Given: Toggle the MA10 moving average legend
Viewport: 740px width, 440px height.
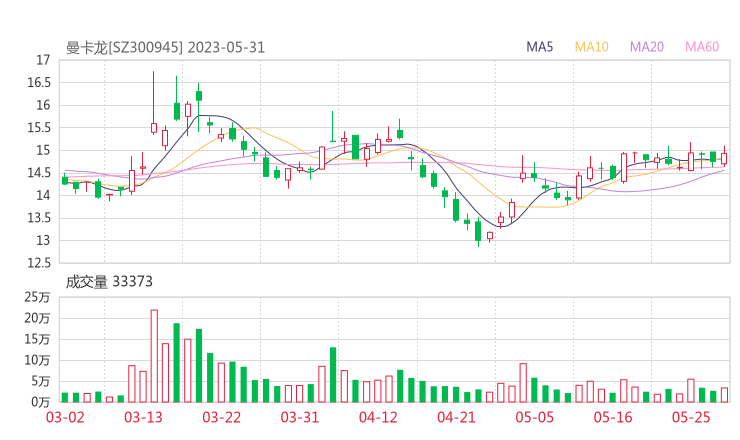Looking at the screenshot, I should pyautogui.click(x=592, y=47).
